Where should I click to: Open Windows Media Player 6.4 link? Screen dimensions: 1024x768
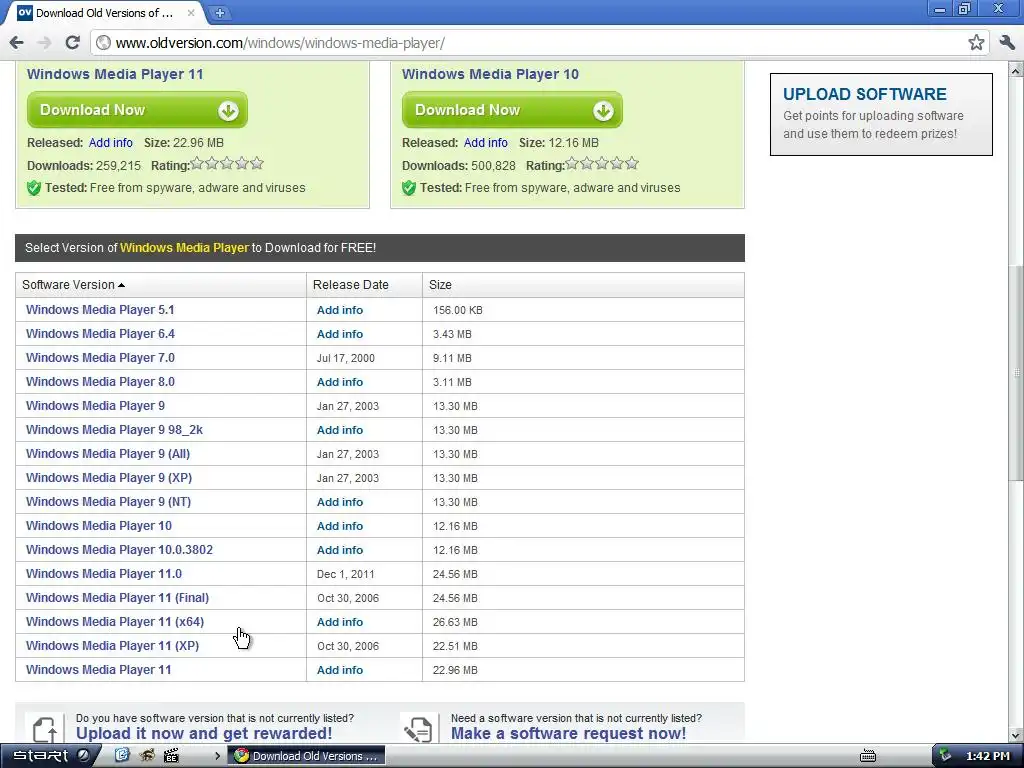[100, 334]
